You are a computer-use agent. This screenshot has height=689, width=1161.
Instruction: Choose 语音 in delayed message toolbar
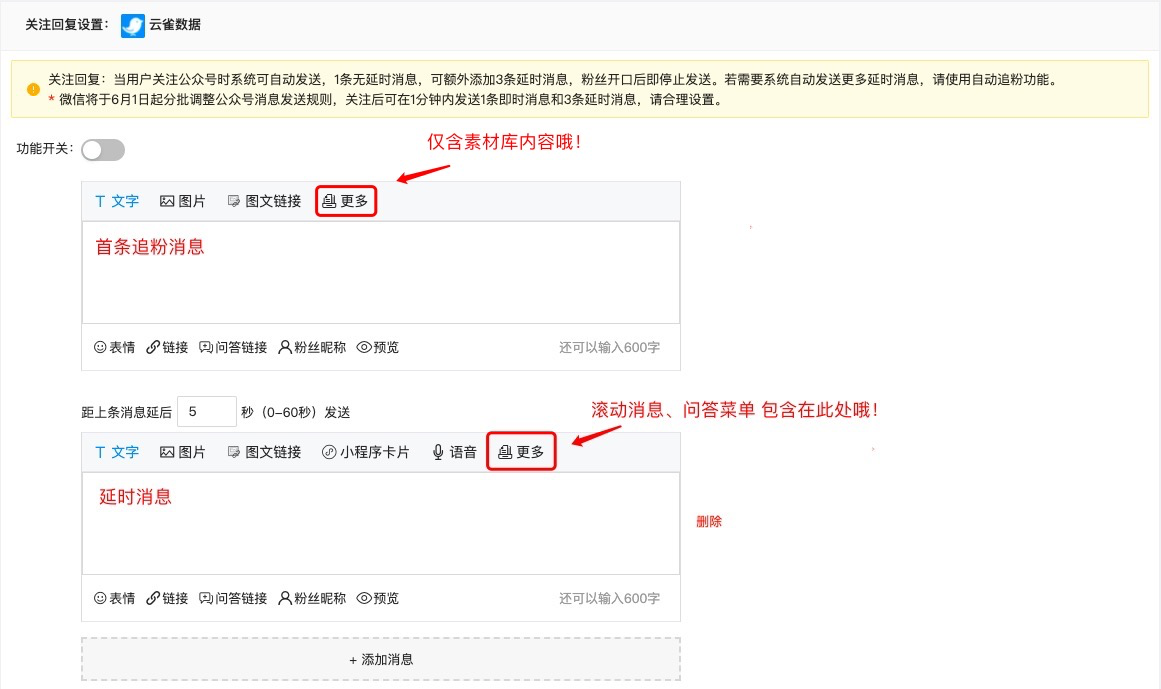click(454, 452)
